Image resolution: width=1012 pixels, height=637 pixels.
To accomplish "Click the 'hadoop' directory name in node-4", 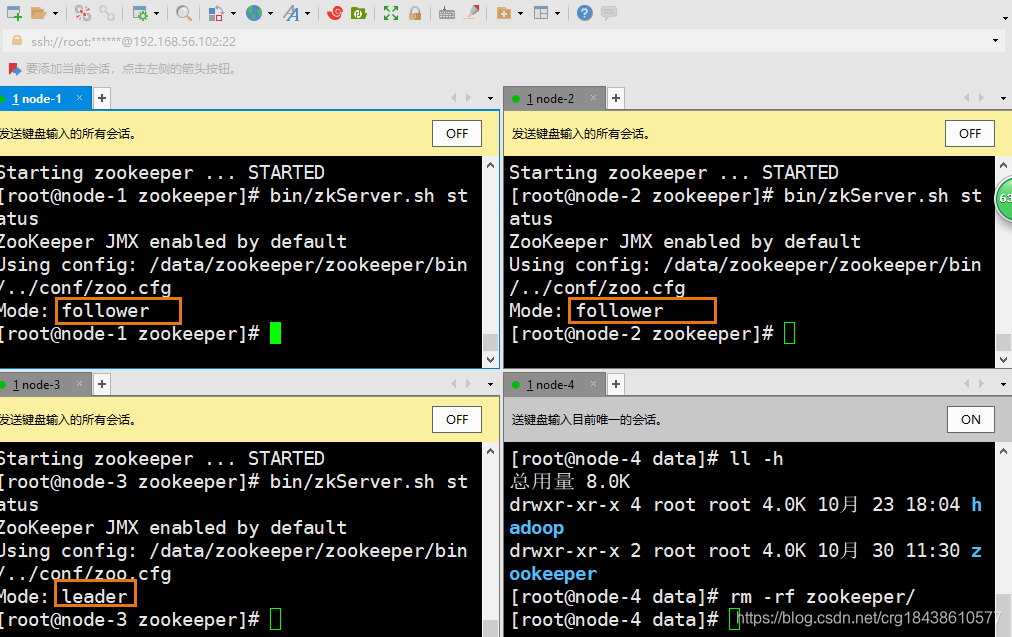I will pos(537,527).
